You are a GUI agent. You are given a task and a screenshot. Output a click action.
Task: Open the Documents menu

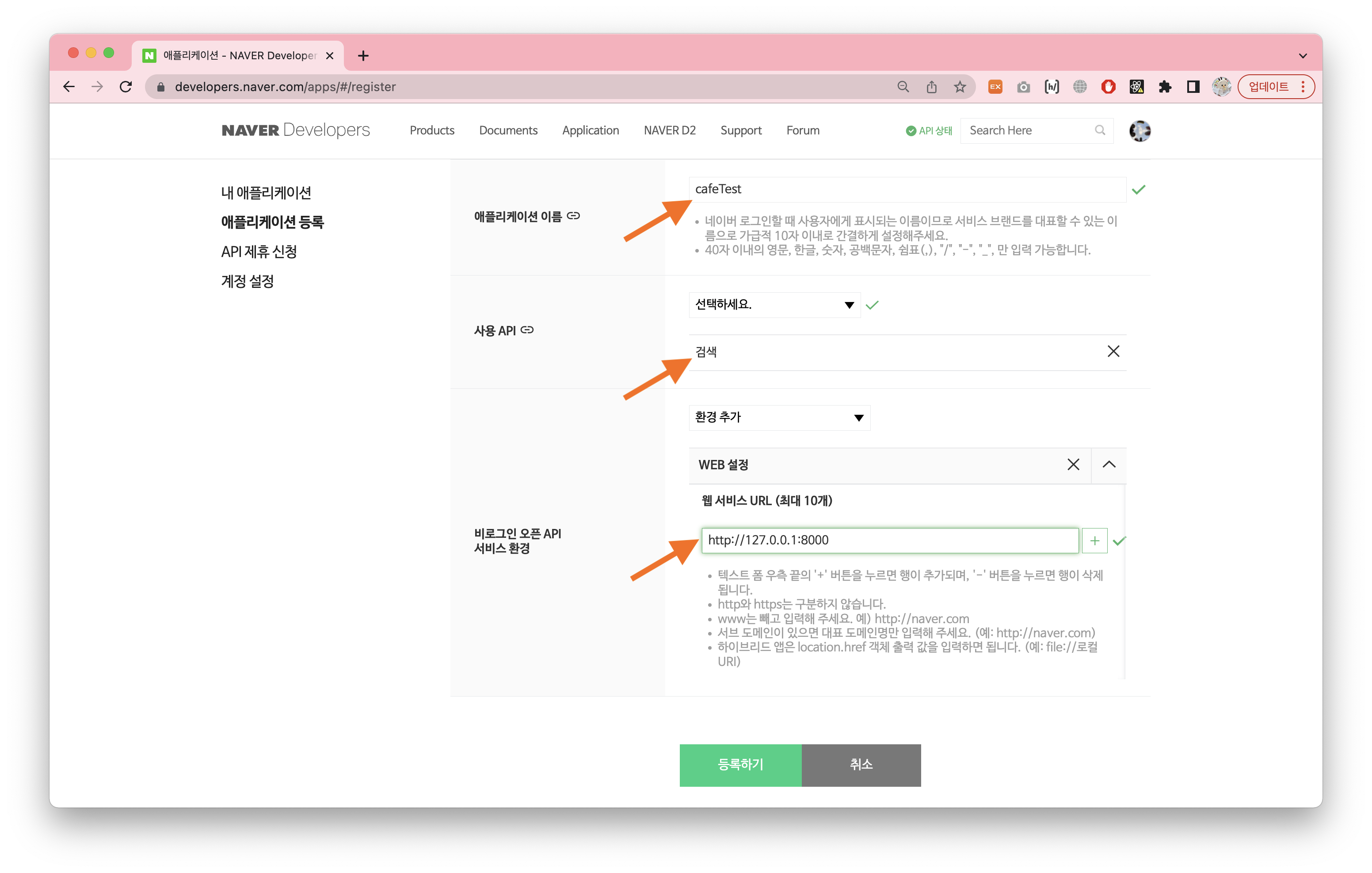click(508, 130)
